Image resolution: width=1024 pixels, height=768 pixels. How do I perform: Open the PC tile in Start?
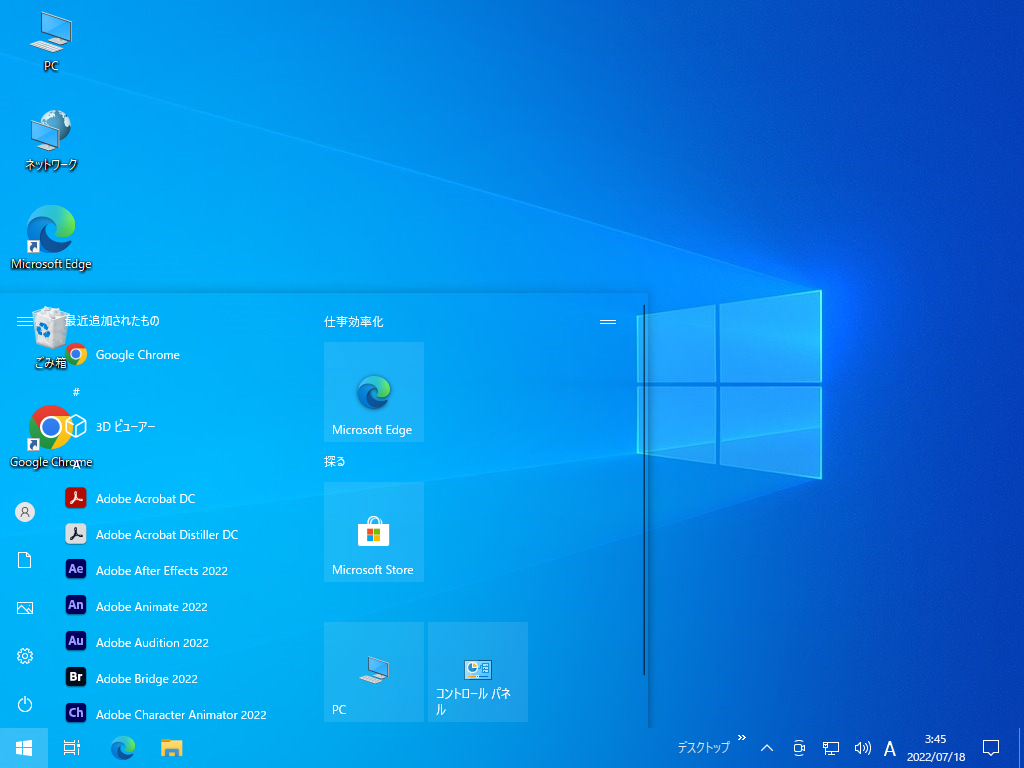[374, 671]
